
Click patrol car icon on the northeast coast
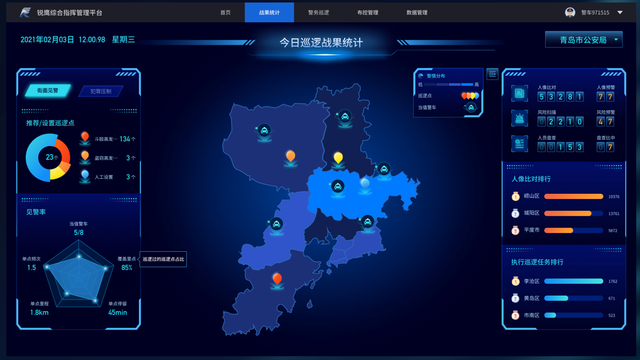(384, 169)
